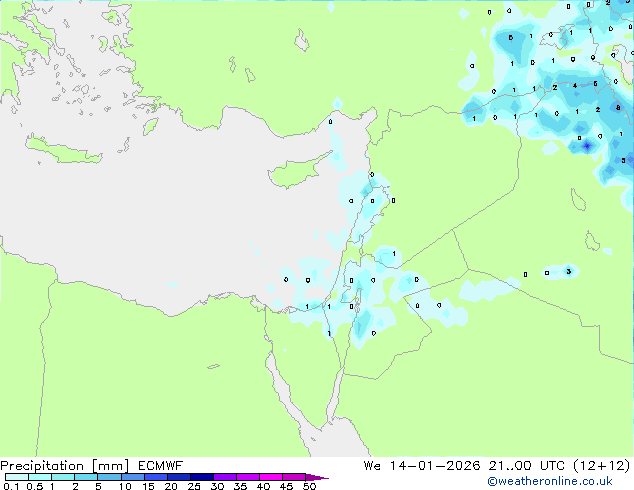This screenshot has height=490, width=634.
Task: Open the weatheronline.co.uk copyright link
Action: 550,481
